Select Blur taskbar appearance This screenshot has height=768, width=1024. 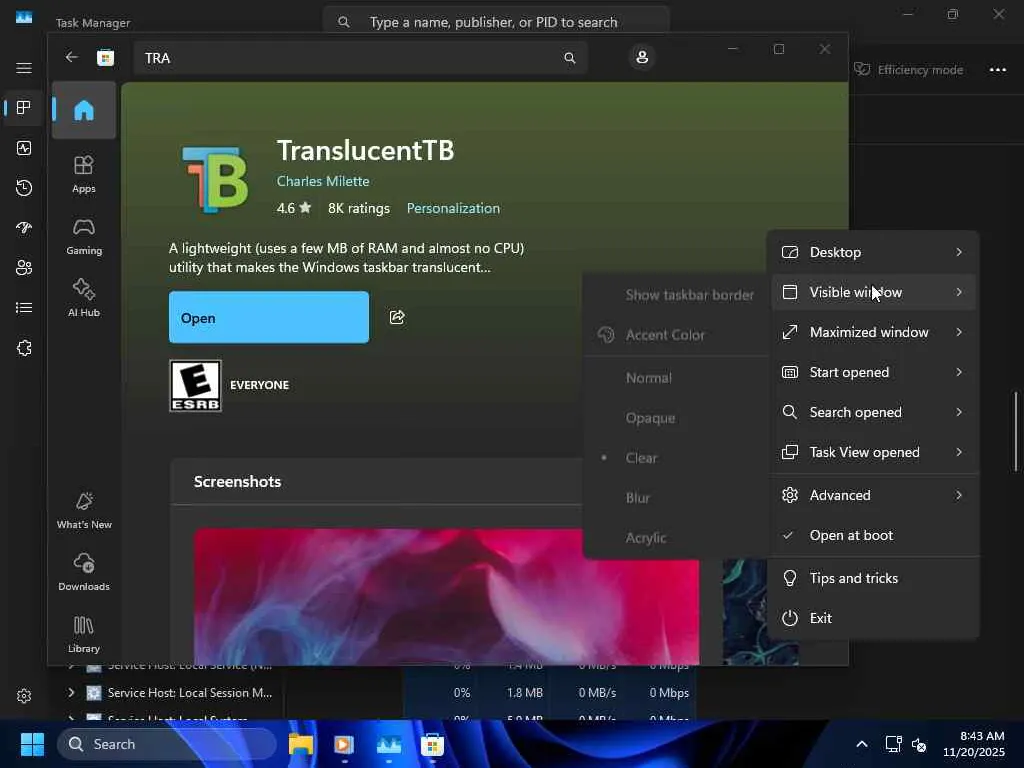tap(676, 498)
